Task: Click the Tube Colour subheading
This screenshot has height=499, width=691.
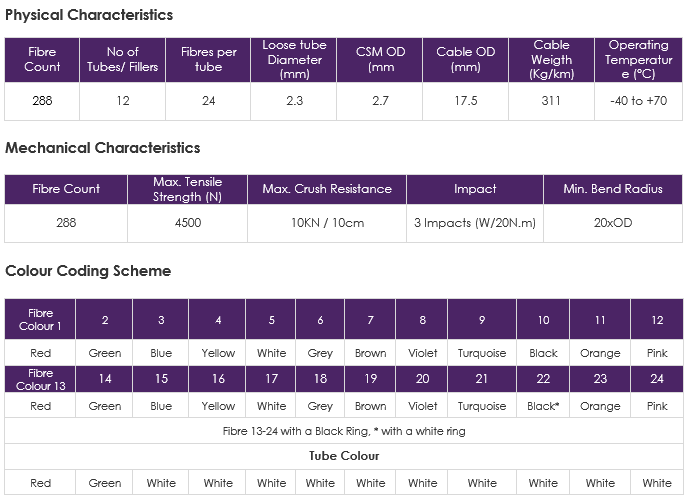Action: coord(344,456)
